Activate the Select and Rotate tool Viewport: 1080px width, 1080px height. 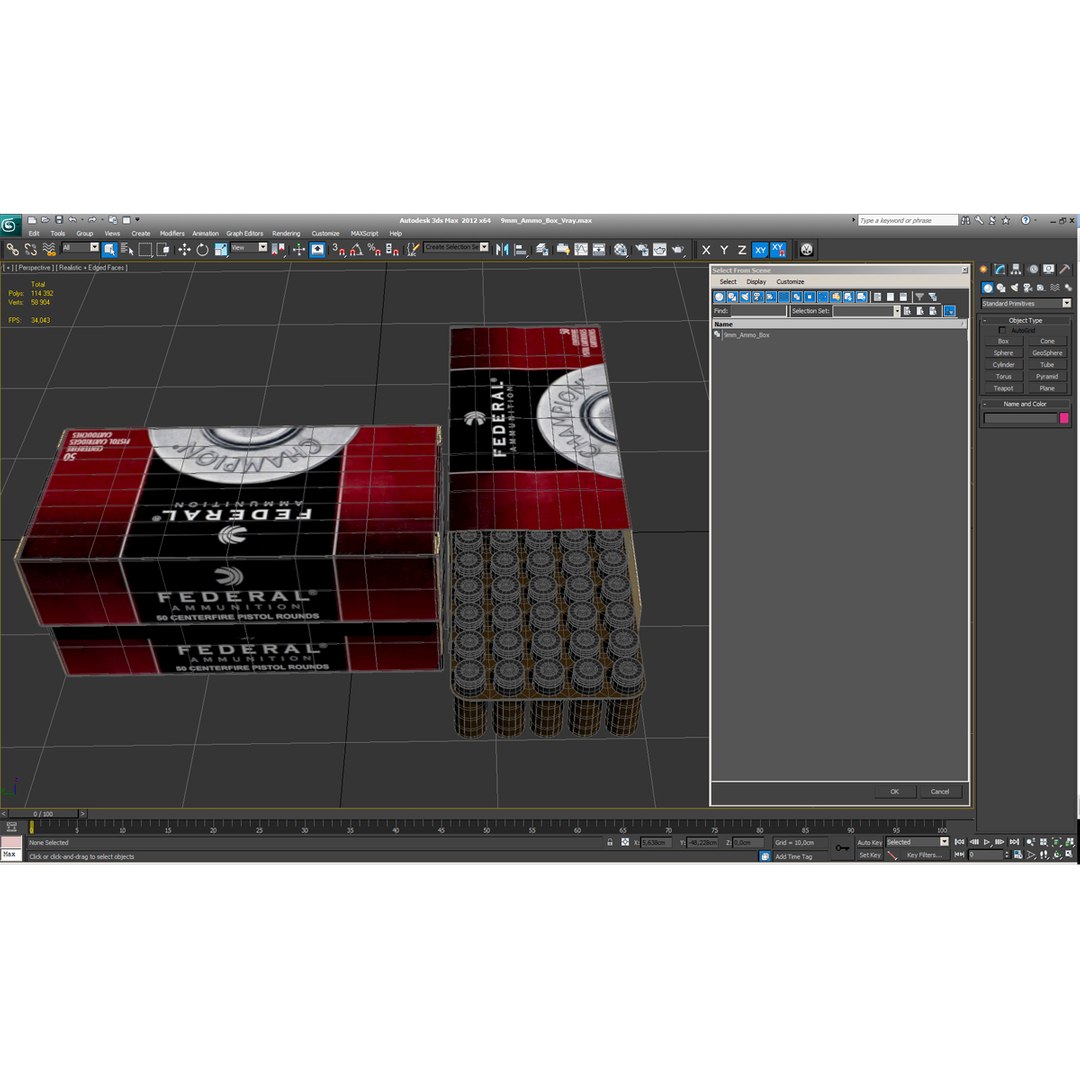pos(202,249)
